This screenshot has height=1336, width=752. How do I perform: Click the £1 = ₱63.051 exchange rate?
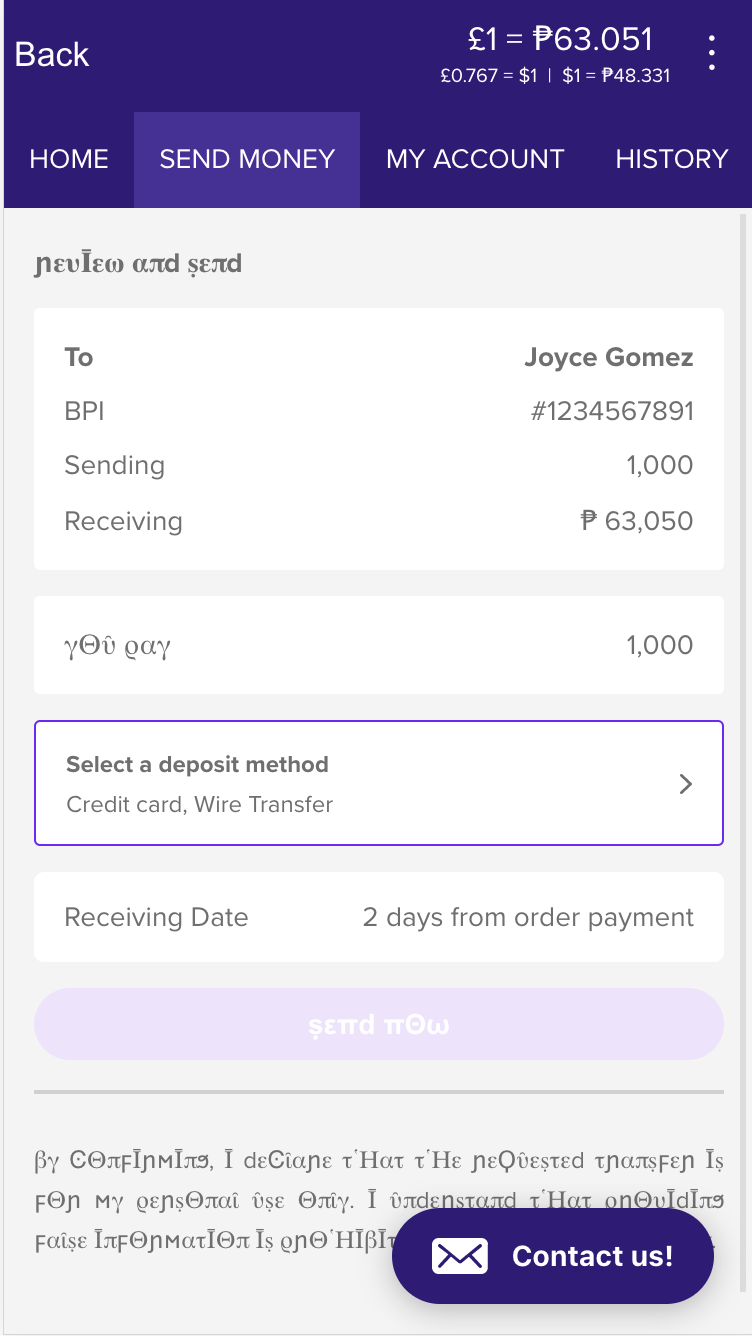[x=560, y=39]
